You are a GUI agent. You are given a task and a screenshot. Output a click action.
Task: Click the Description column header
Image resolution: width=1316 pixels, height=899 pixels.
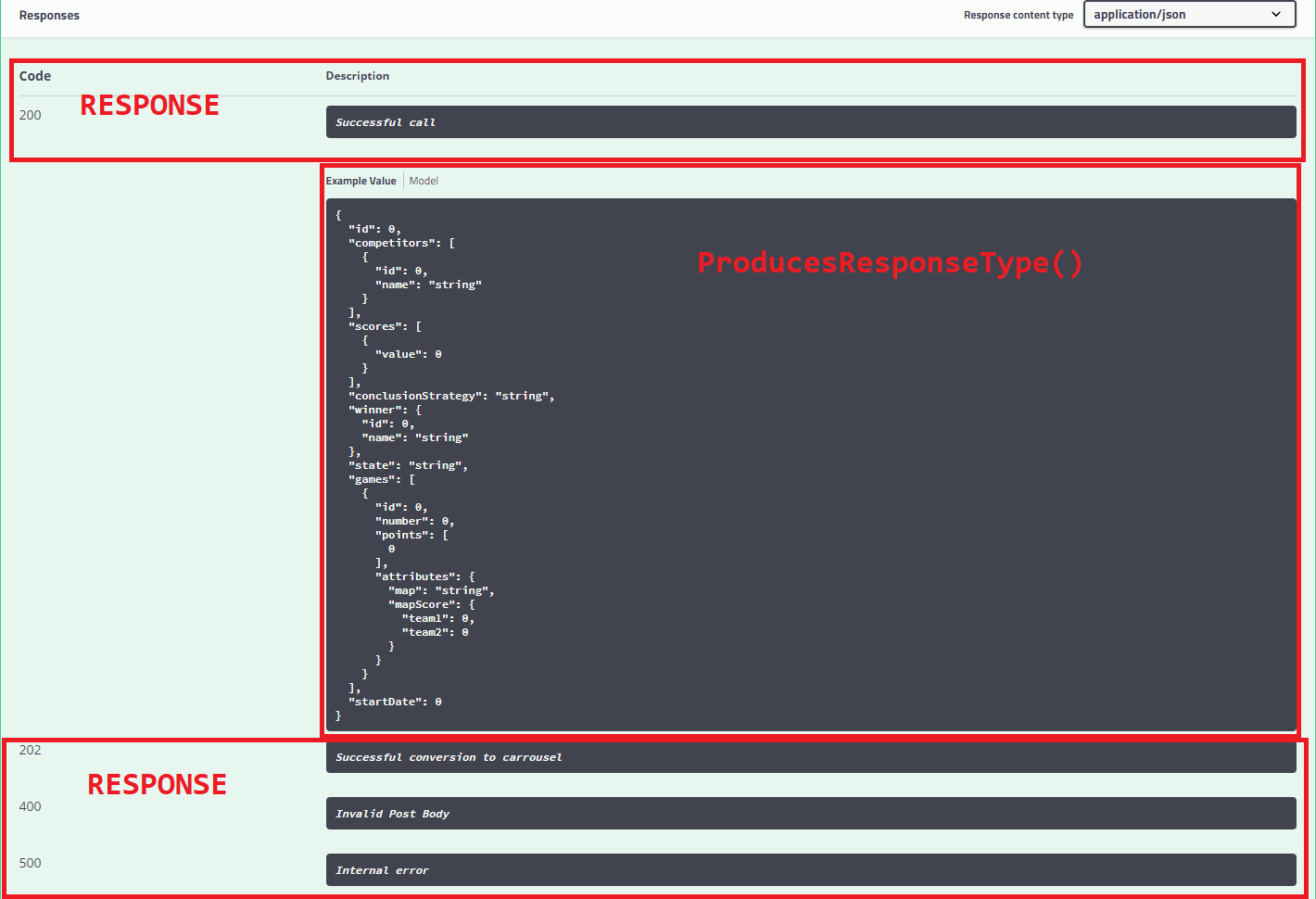point(358,75)
